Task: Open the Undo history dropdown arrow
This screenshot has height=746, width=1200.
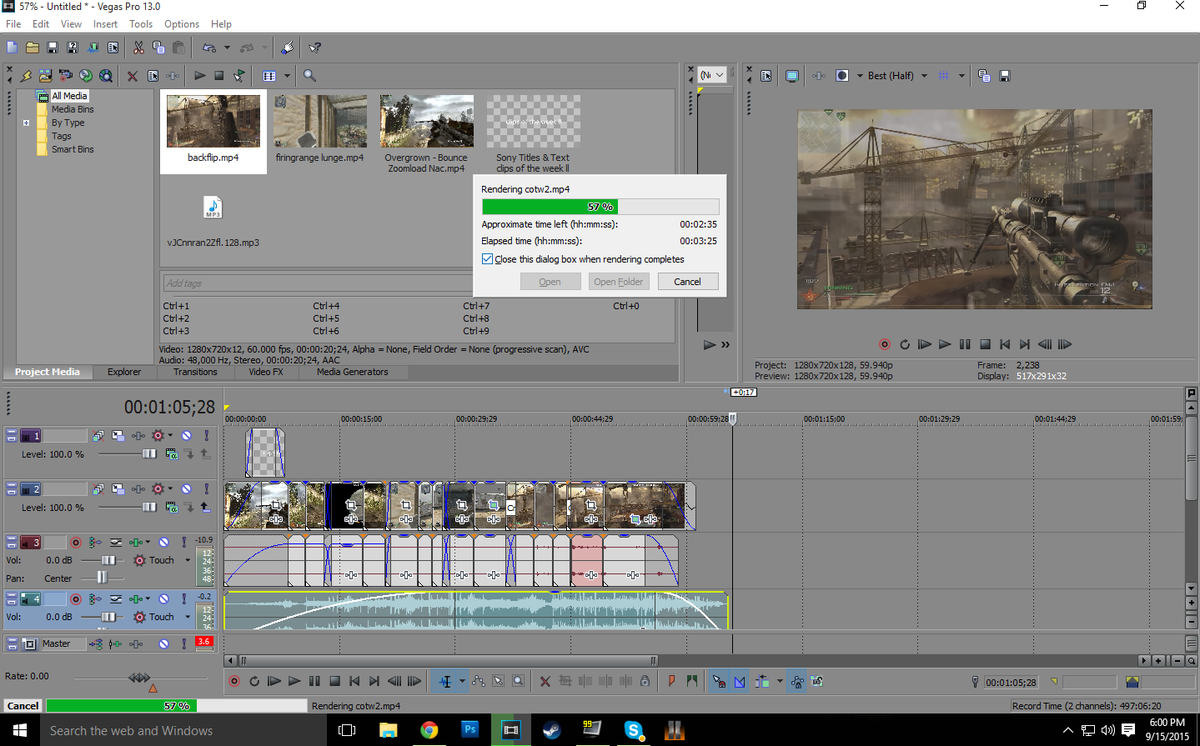Action: 227,47
